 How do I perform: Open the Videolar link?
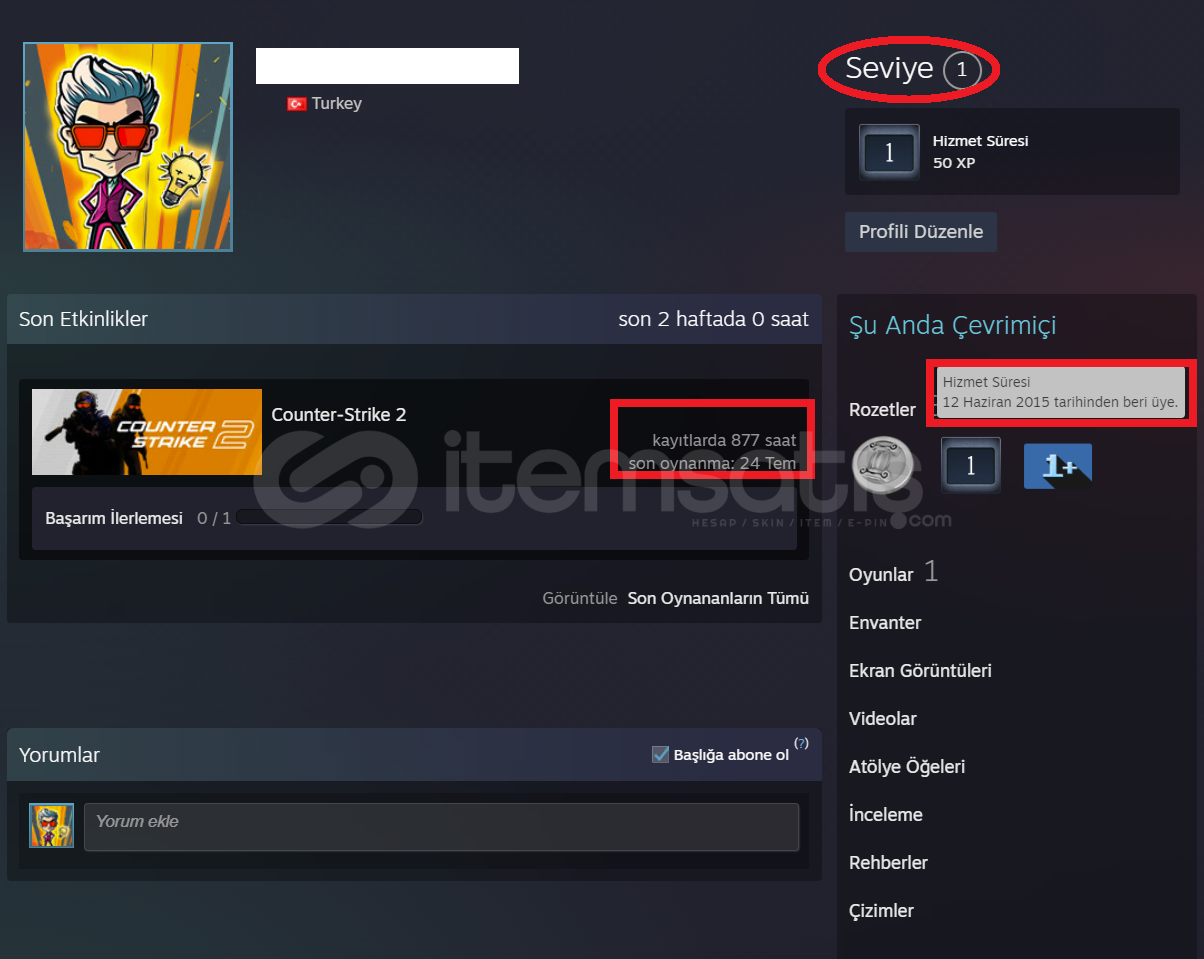(x=883, y=719)
